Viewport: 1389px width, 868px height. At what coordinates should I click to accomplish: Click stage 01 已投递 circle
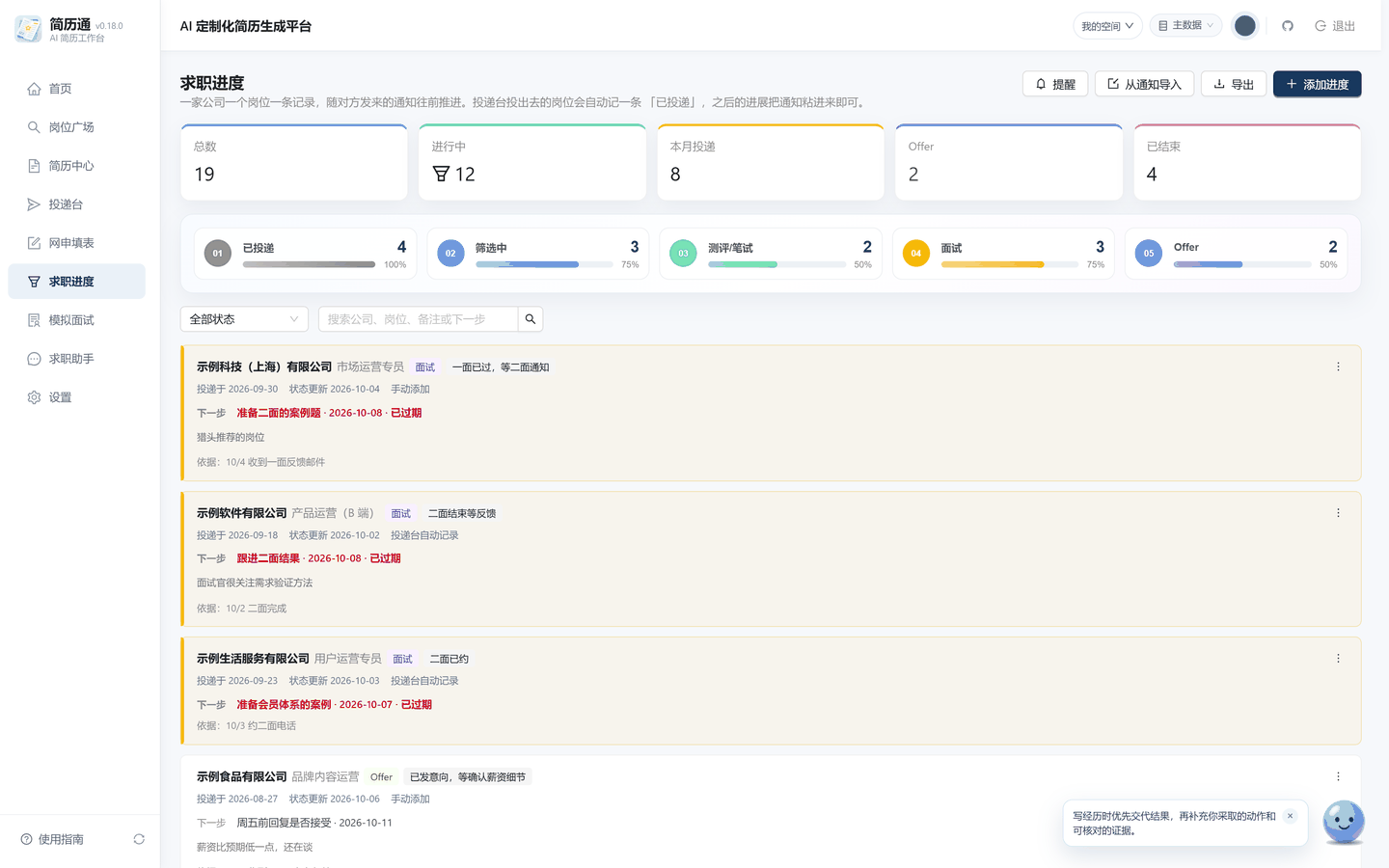coord(218,254)
